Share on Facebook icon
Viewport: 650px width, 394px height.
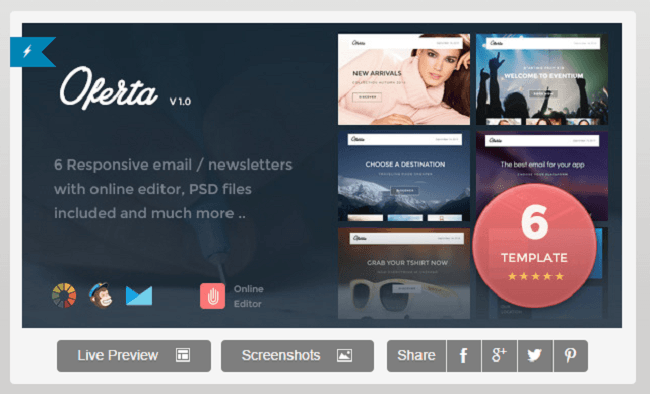pyautogui.click(x=464, y=356)
